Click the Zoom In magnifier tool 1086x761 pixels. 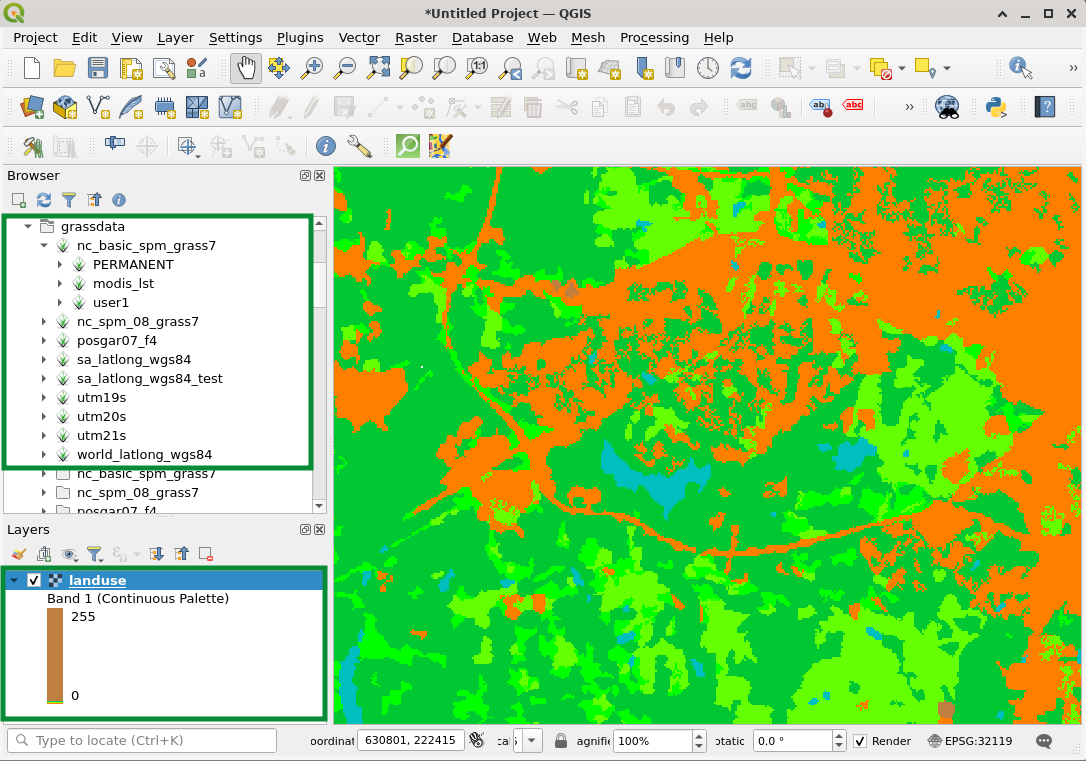(312, 68)
